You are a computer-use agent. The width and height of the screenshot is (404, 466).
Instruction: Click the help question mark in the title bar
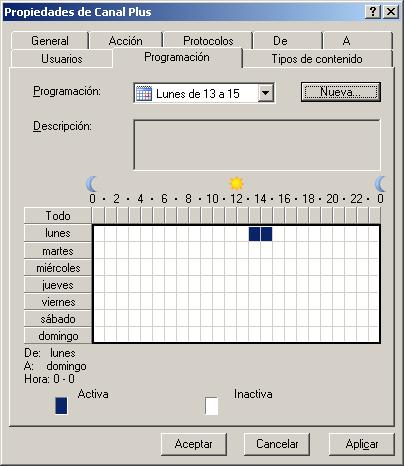click(x=373, y=12)
